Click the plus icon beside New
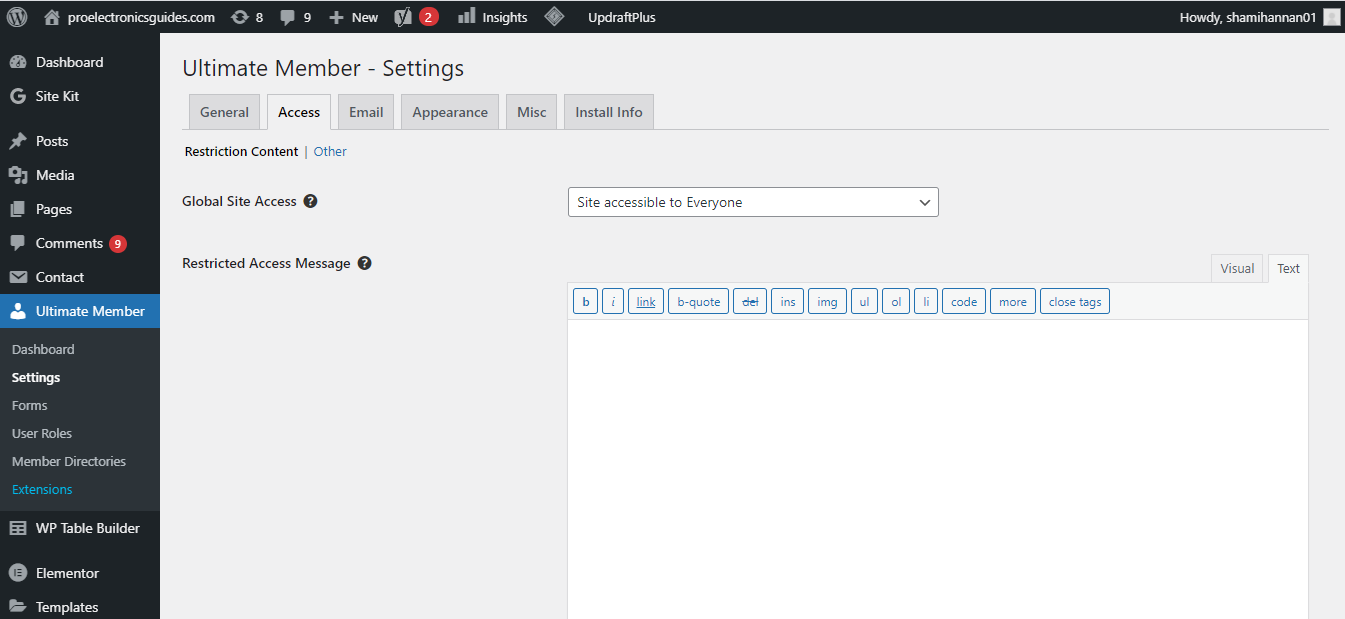Image resolution: width=1345 pixels, height=619 pixels. tap(336, 17)
